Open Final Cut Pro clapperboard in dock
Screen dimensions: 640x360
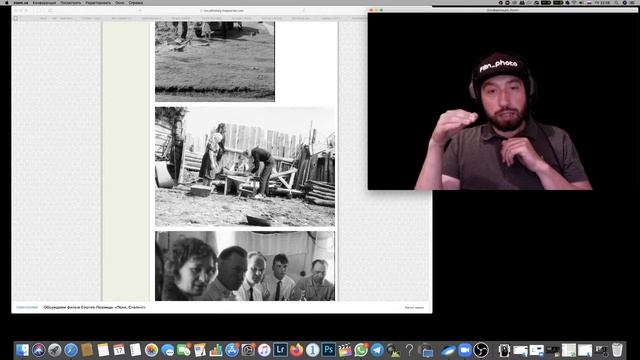coord(344,350)
